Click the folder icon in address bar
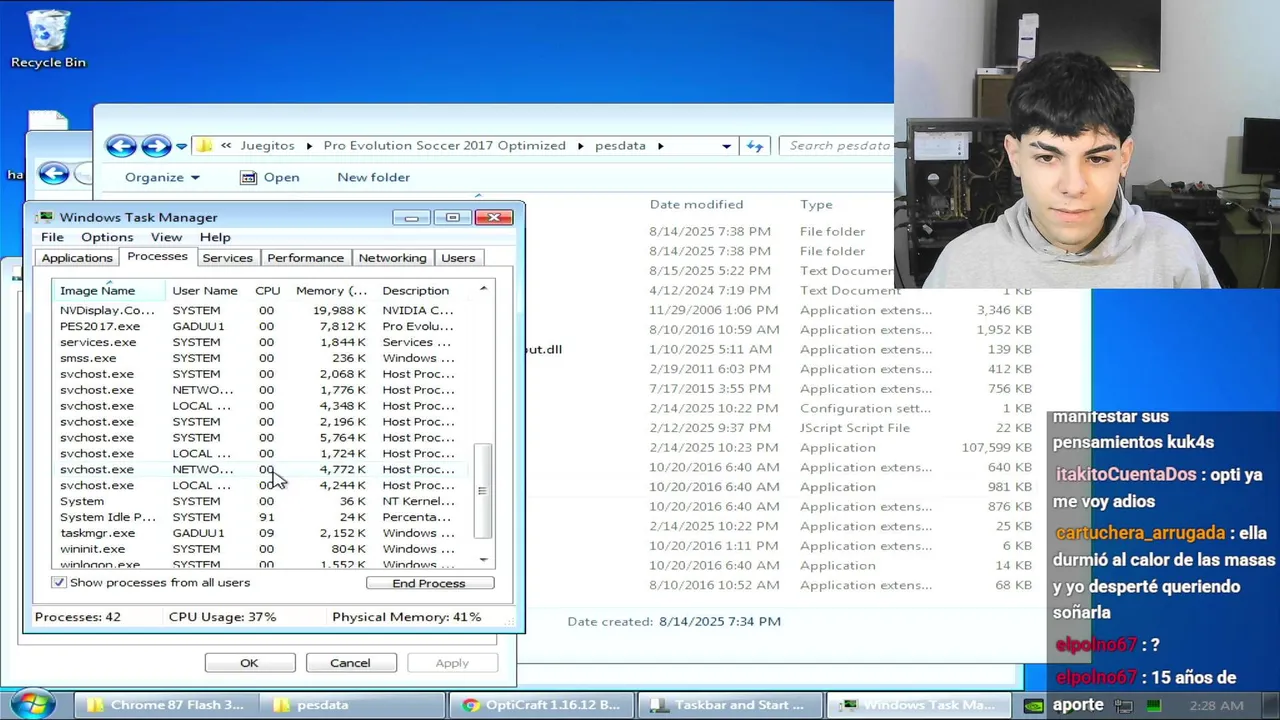The image size is (1280, 720). pos(204,146)
